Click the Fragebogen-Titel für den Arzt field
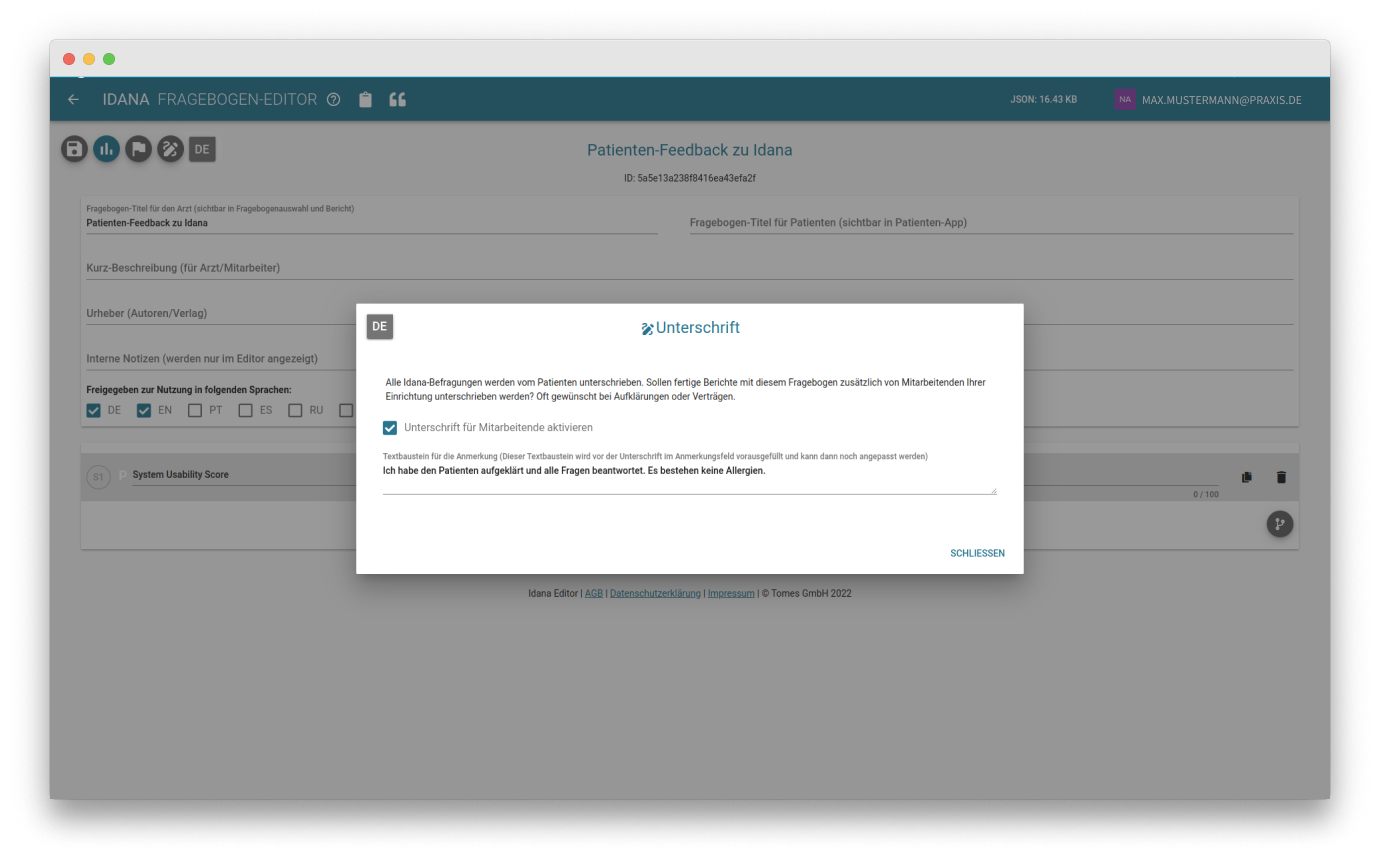 coord(372,223)
